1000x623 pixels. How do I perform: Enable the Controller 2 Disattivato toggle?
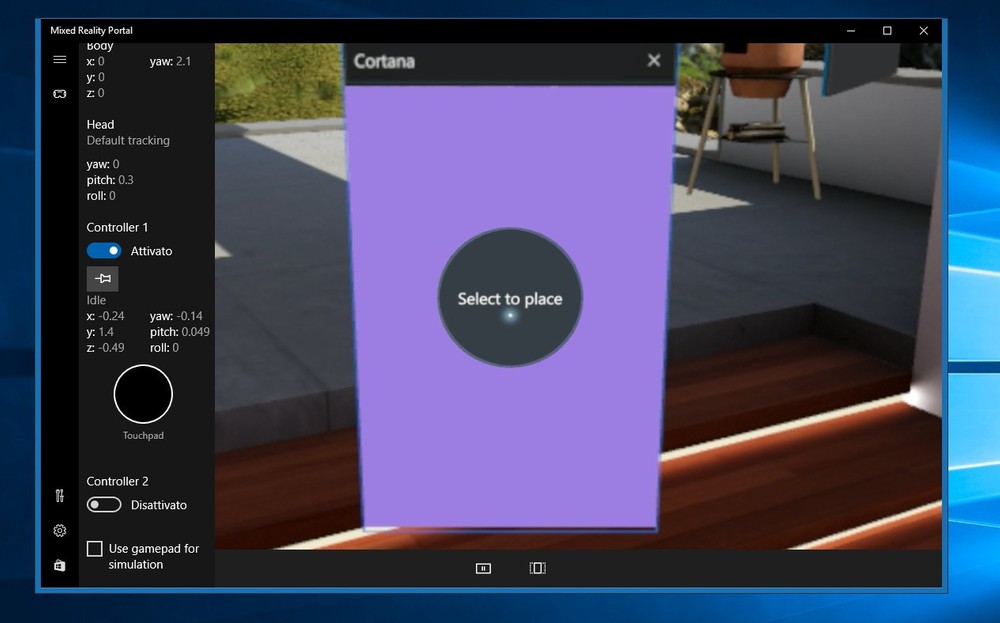104,504
